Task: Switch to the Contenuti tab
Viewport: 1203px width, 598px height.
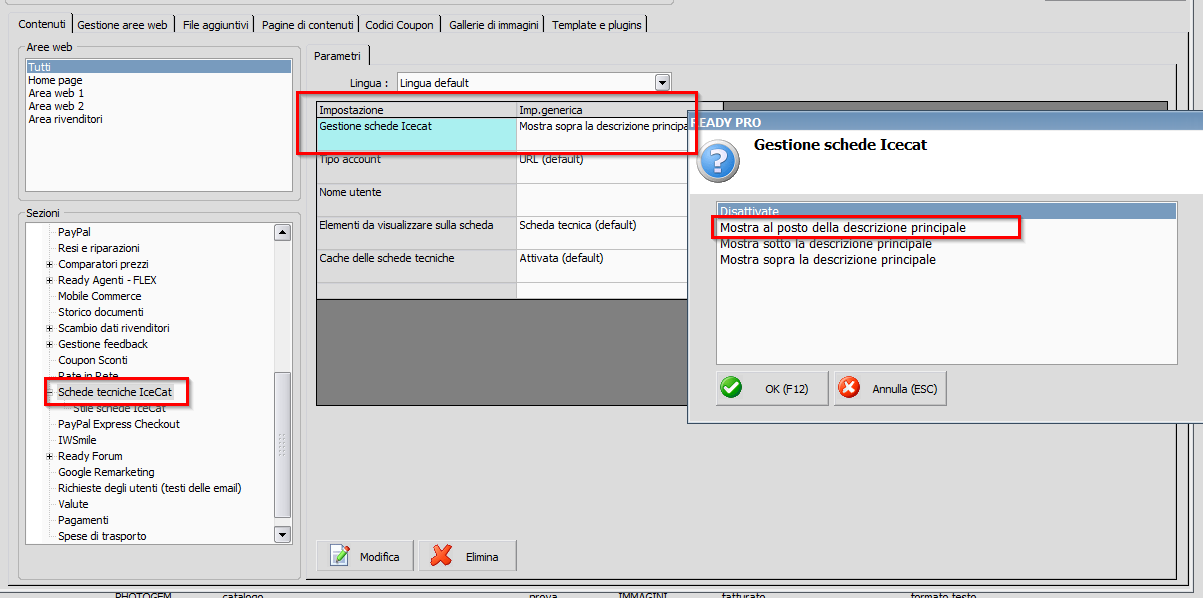Action: click(x=43, y=23)
